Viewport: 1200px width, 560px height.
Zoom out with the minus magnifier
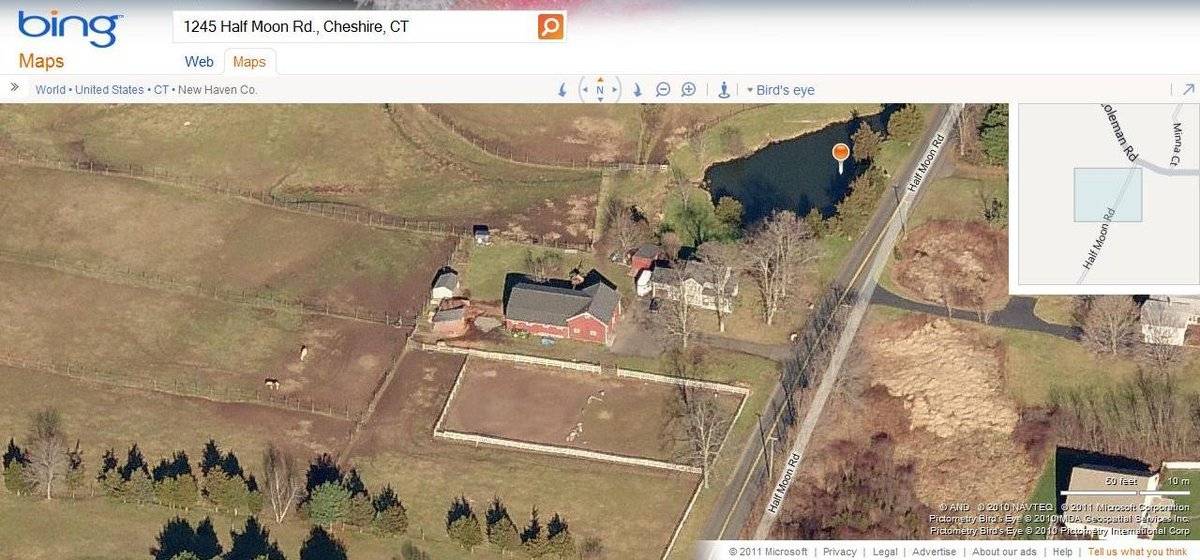(663, 90)
